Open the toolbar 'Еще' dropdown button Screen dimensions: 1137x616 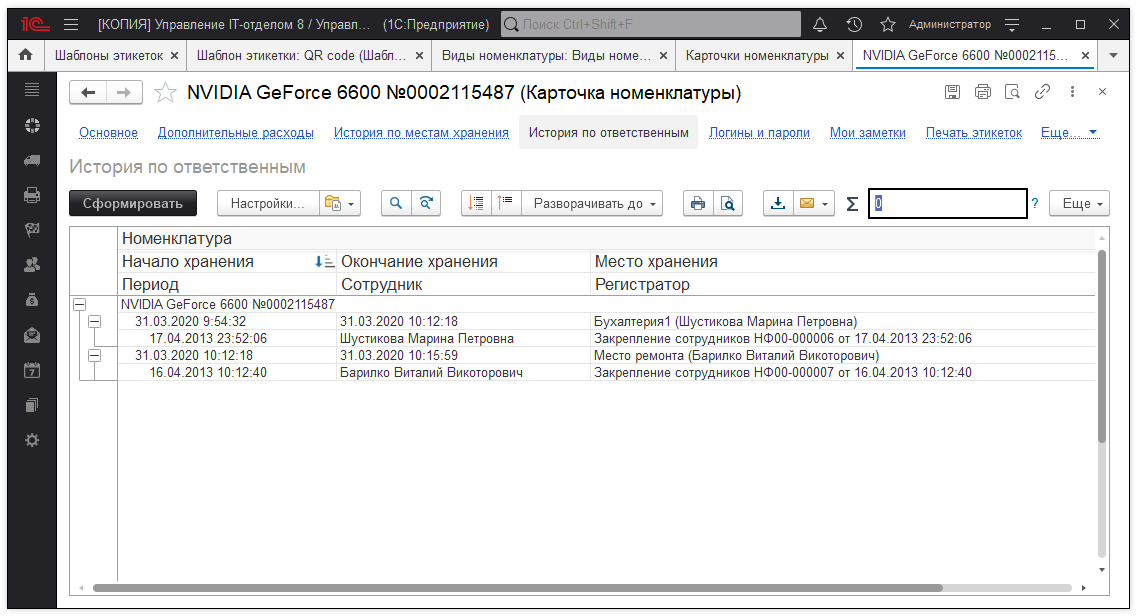pyautogui.click(x=1083, y=203)
